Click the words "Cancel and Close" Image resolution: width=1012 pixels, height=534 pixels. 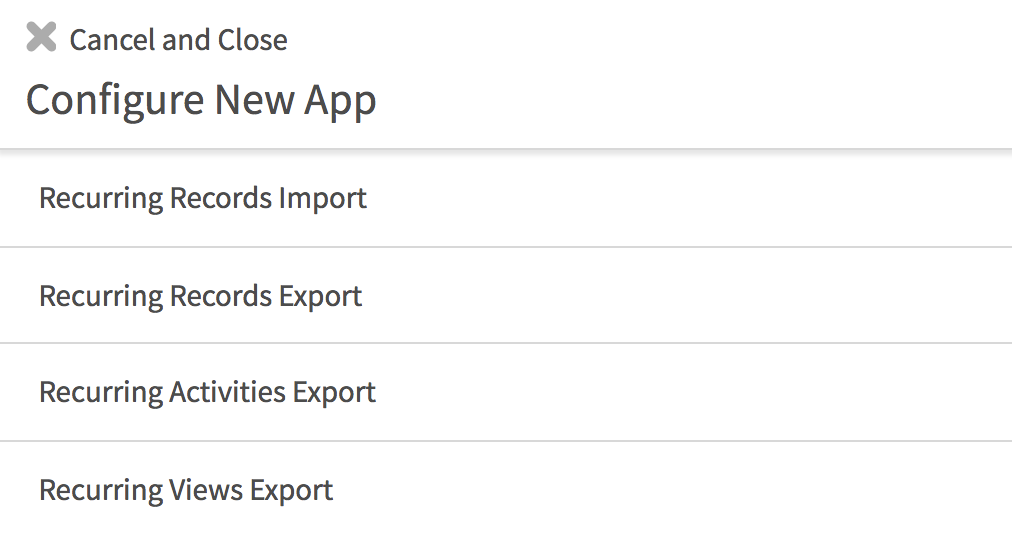click(x=178, y=41)
